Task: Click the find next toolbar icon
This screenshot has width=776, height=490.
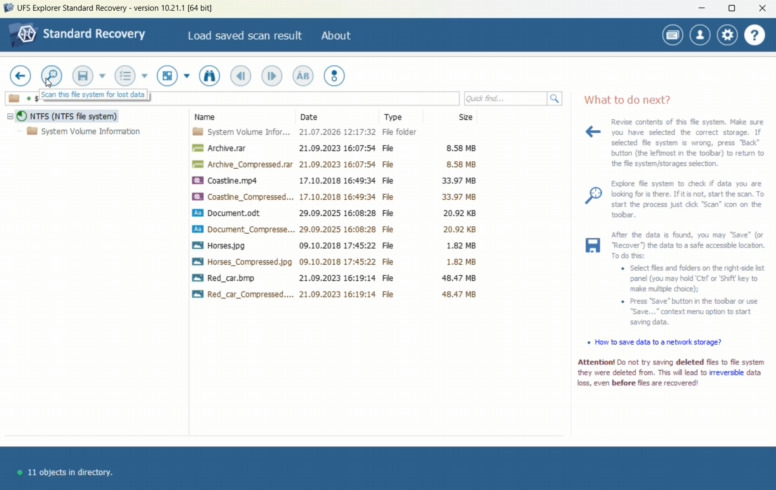Action: click(272, 76)
